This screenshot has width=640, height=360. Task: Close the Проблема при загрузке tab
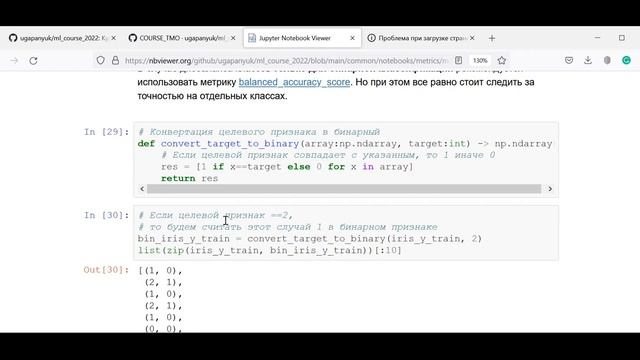(472, 38)
